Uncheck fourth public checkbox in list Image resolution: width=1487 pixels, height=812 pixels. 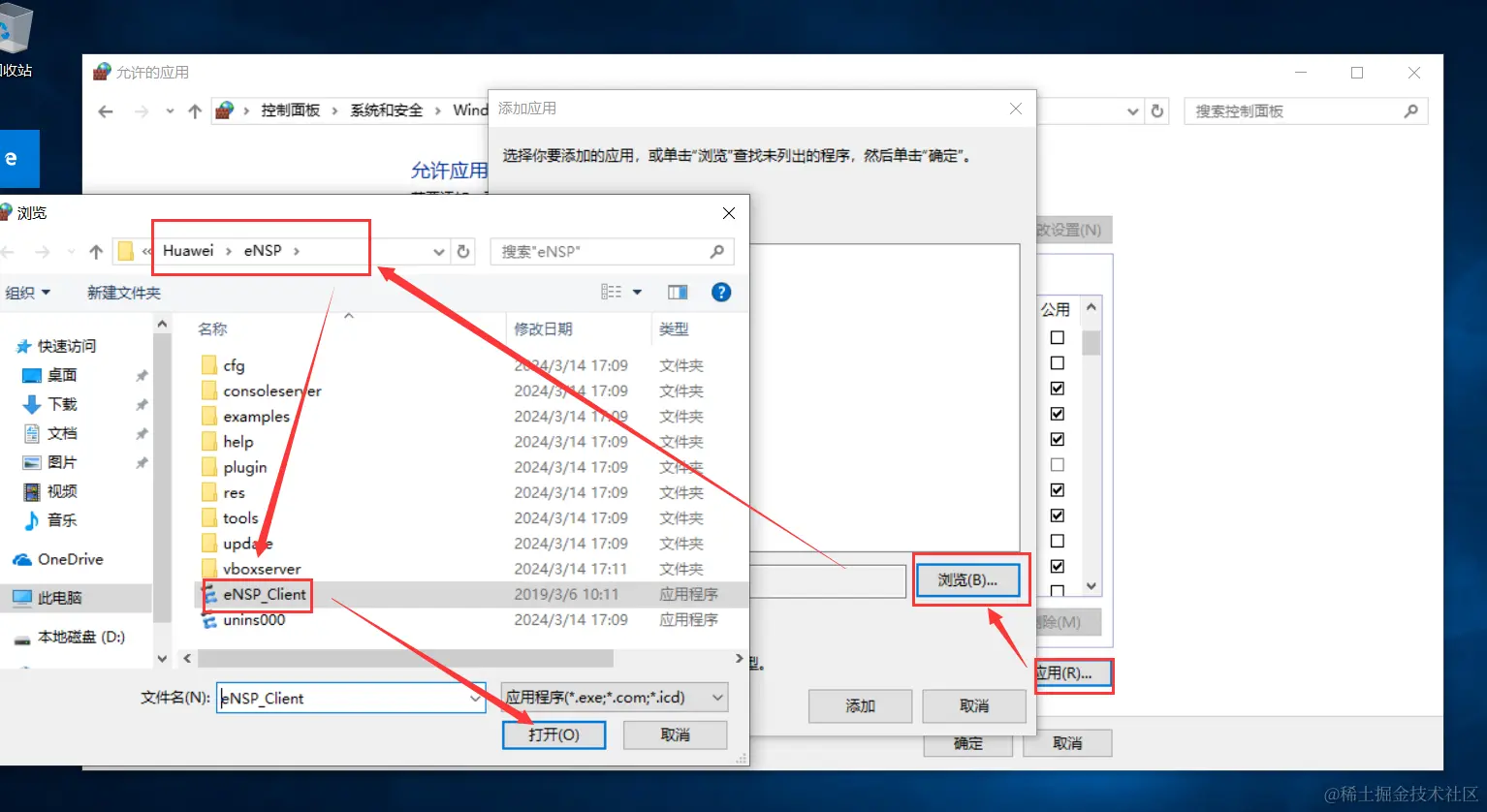coord(1058,414)
